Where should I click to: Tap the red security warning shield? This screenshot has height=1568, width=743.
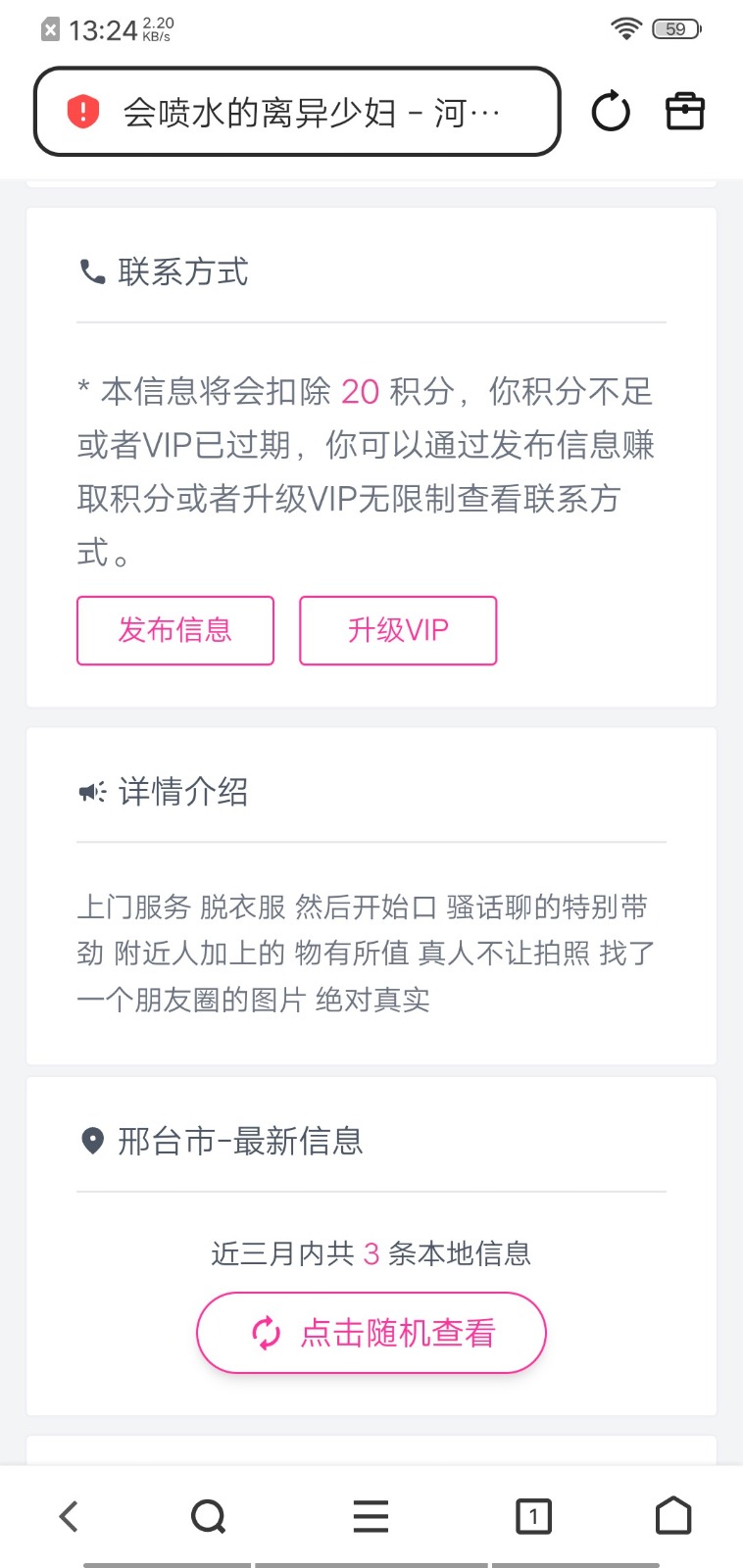point(83,112)
